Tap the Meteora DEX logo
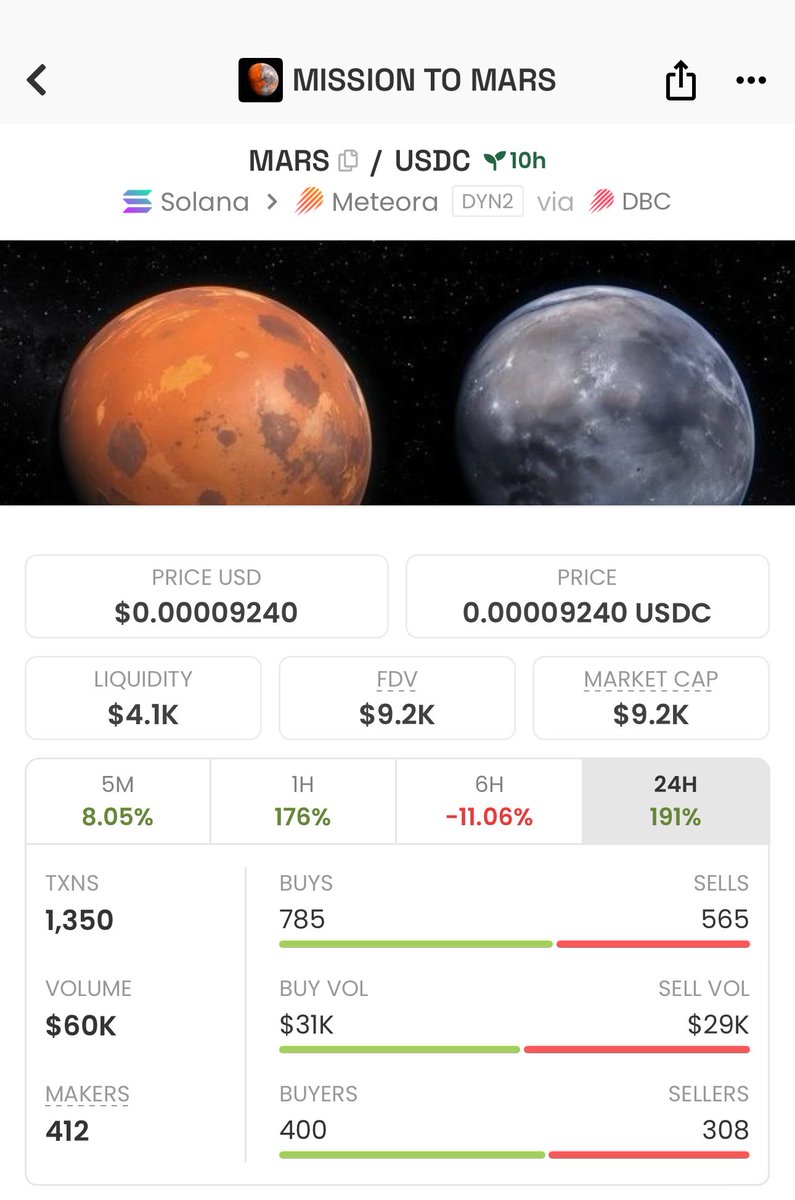The height and width of the screenshot is (1200, 795). coord(308,202)
